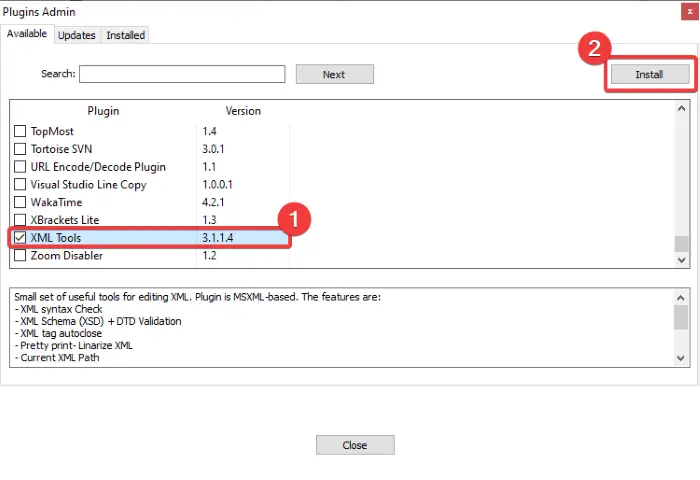Image resolution: width=700 pixels, height=480 pixels.
Task: Select the WakaTime row name
Action: (x=56, y=202)
